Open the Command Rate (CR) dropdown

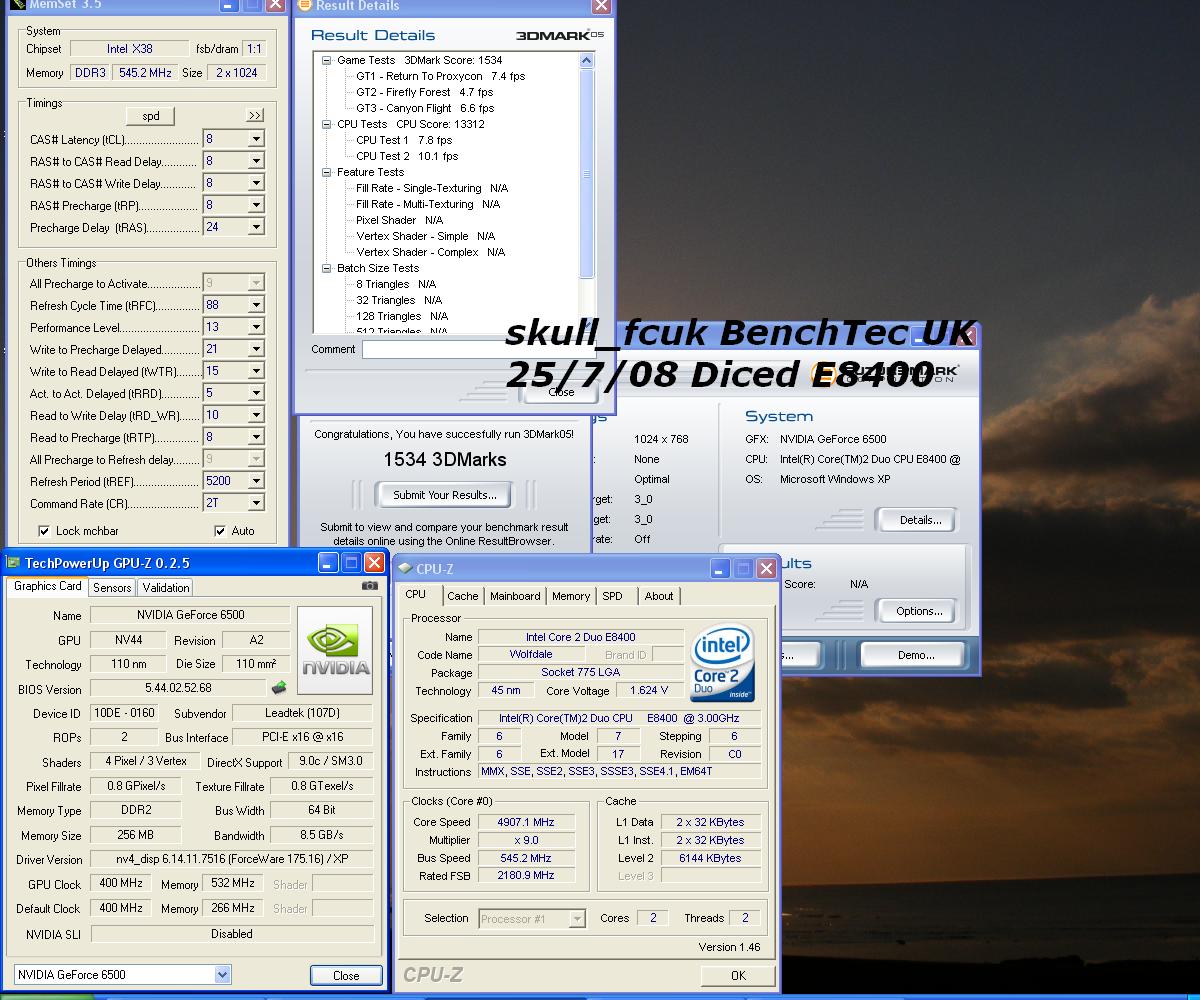[256, 503]
